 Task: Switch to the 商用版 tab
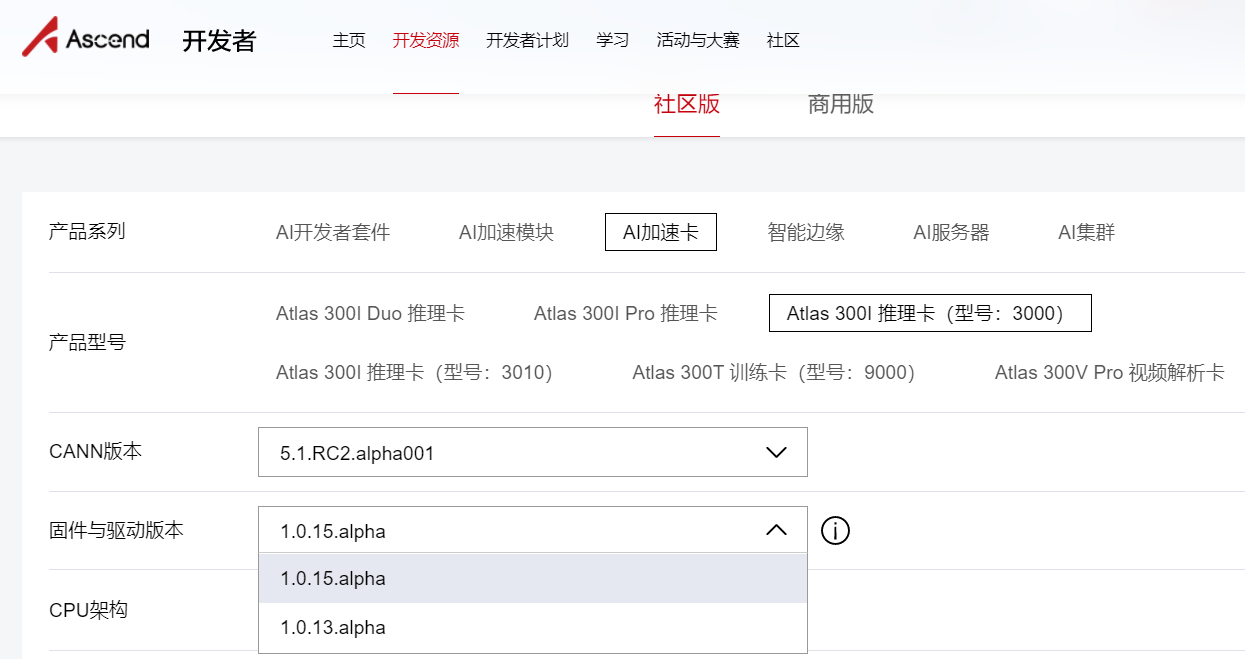click(840, 105)
